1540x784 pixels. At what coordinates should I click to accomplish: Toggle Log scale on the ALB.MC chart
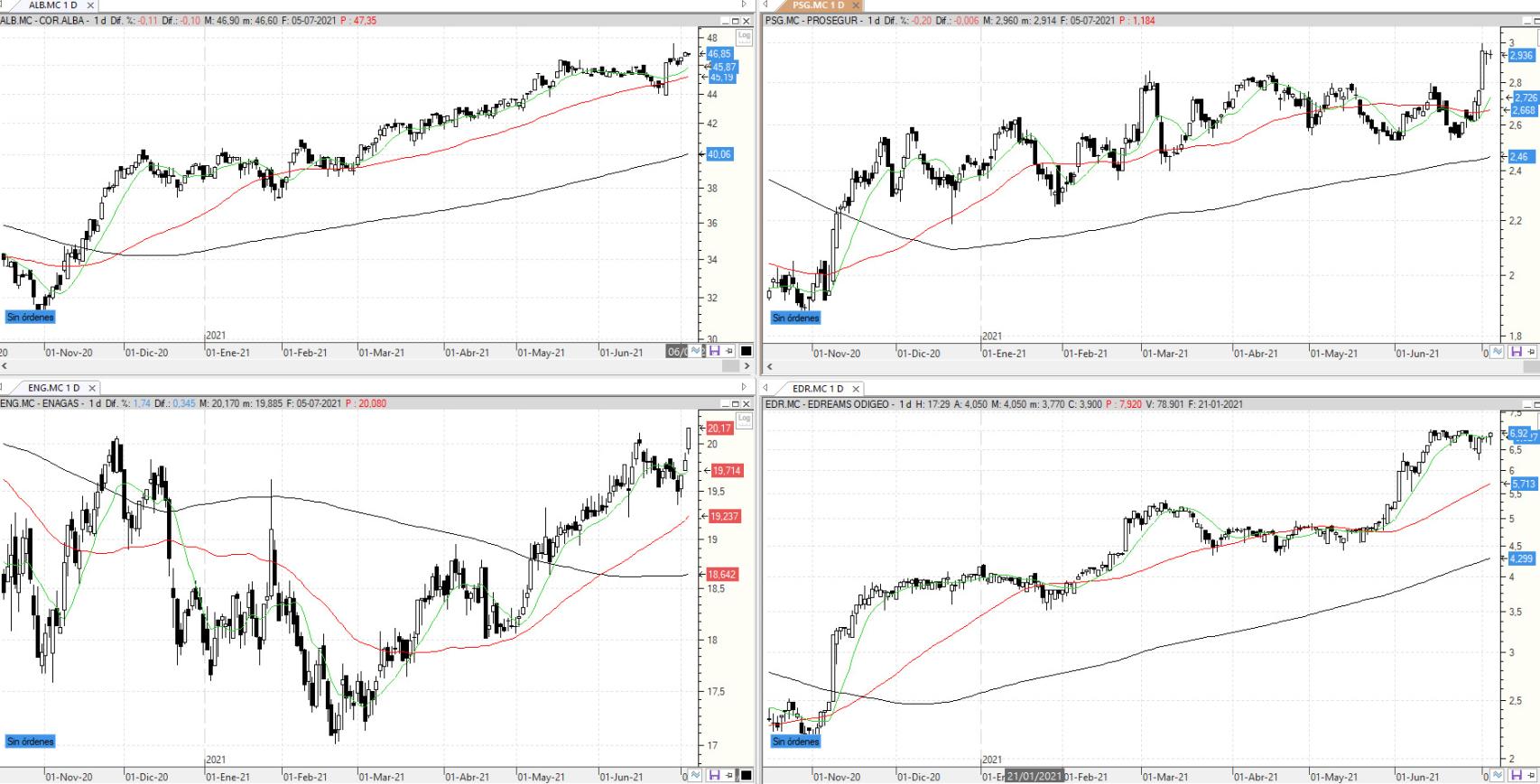click(x=744, y=37)
